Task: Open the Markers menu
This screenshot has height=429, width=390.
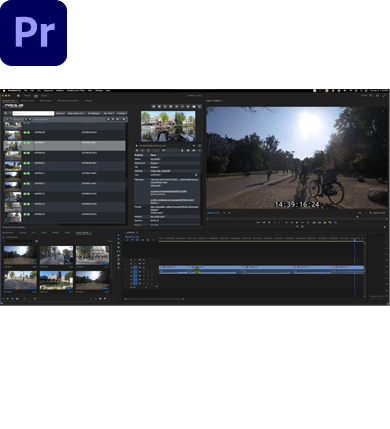Action: (x=60, y=91)
